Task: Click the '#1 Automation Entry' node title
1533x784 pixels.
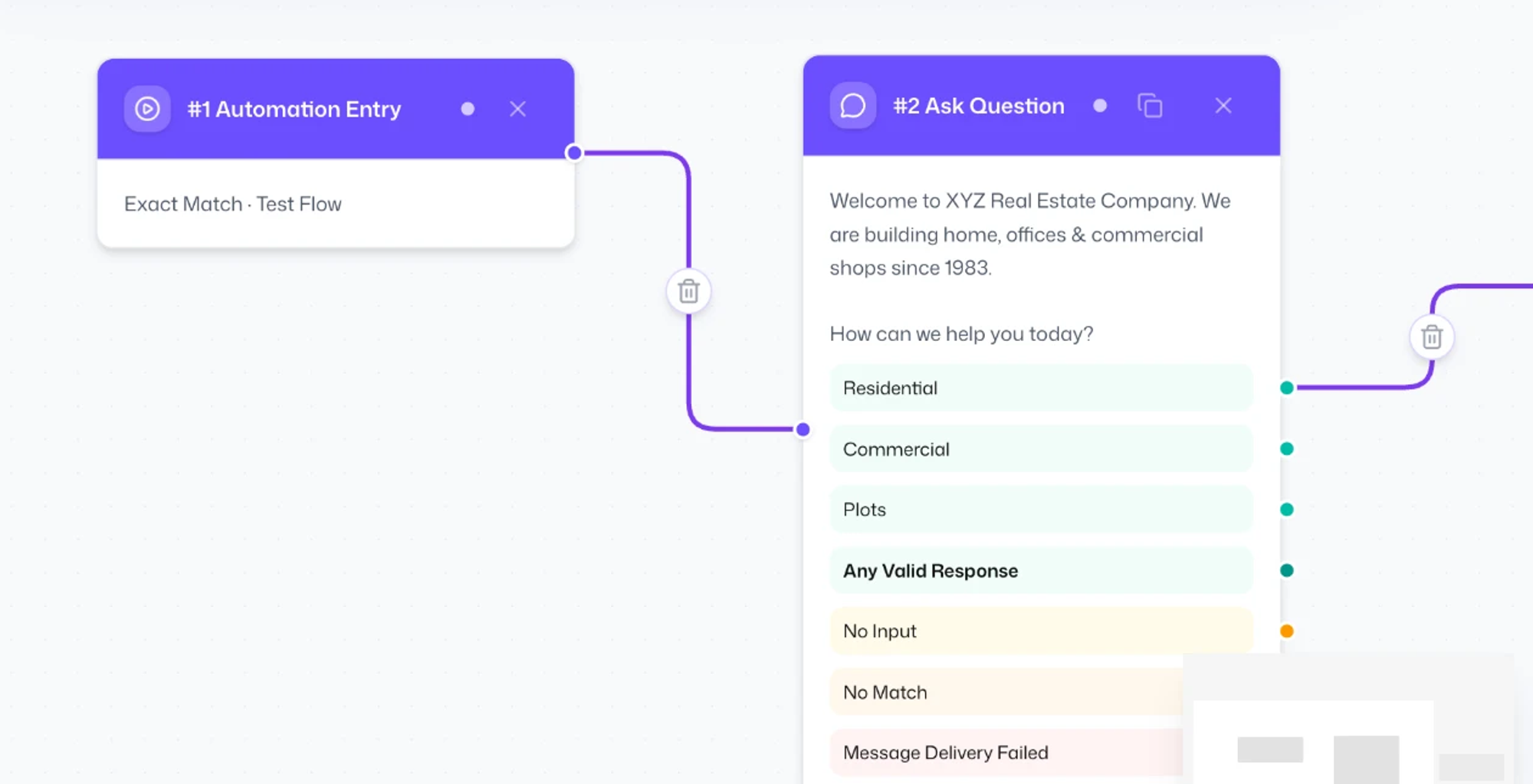Action: tap(294, 109)
